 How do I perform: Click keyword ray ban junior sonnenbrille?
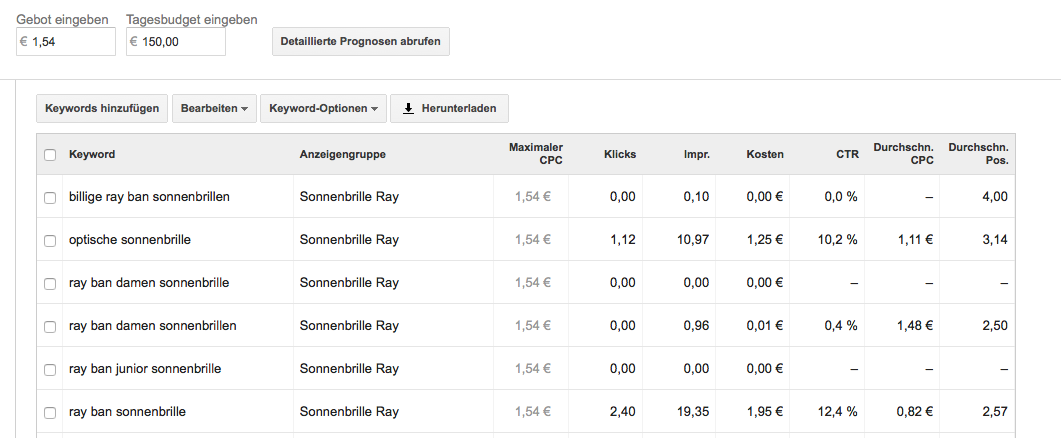(x=145, y=369)
